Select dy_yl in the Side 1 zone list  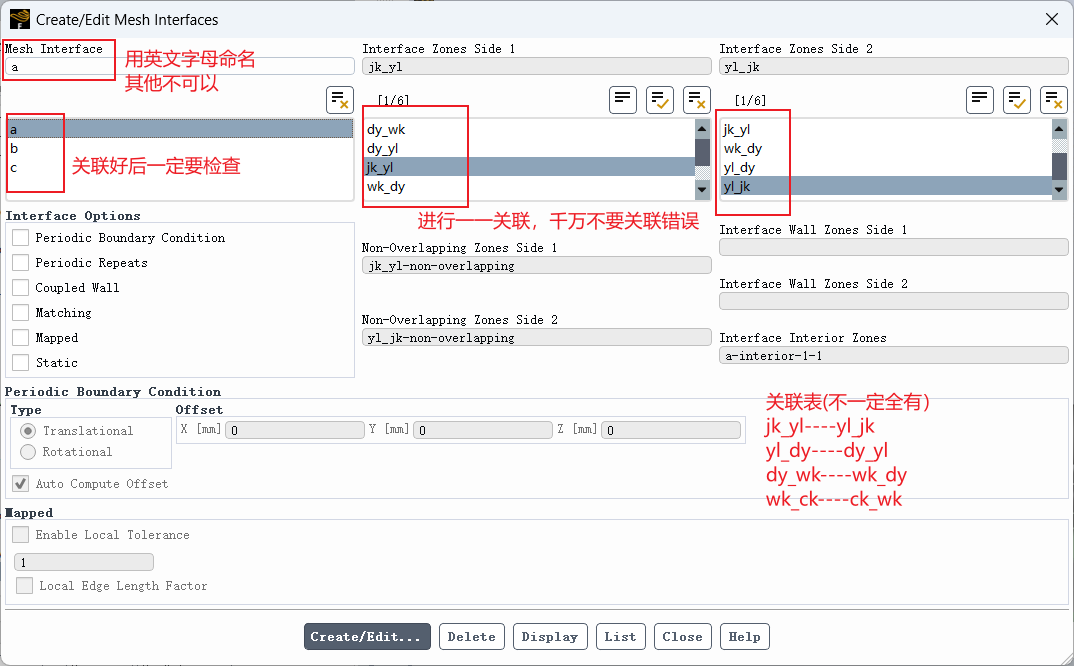tap(529, 148)
